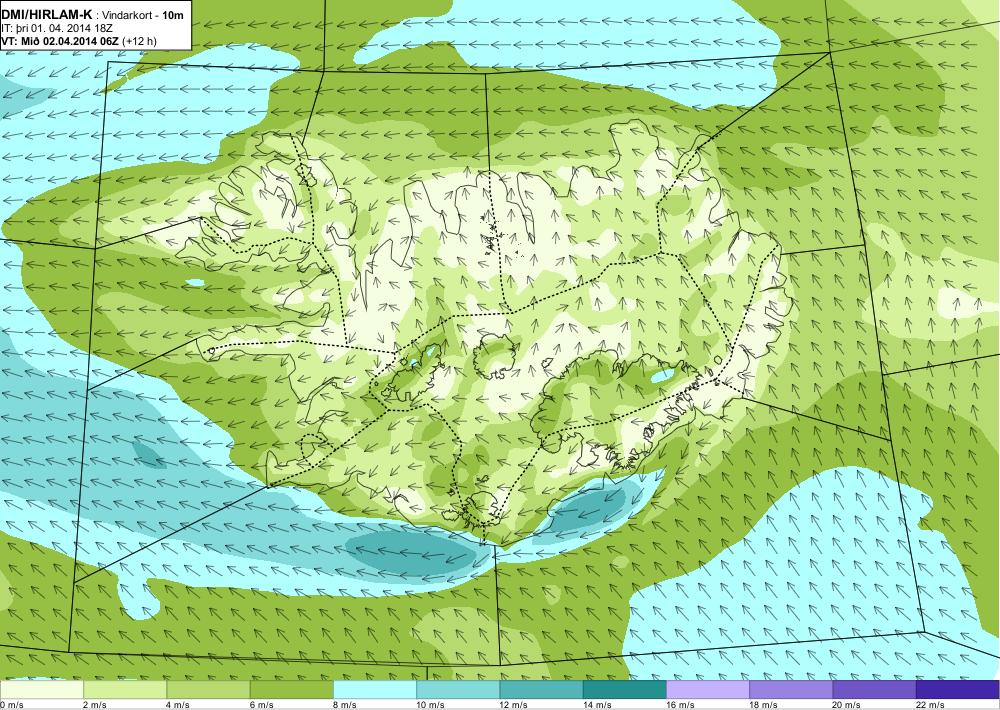
Task: Choose the dark teal 14–16 m/s swatch
Action: (624, 690)
